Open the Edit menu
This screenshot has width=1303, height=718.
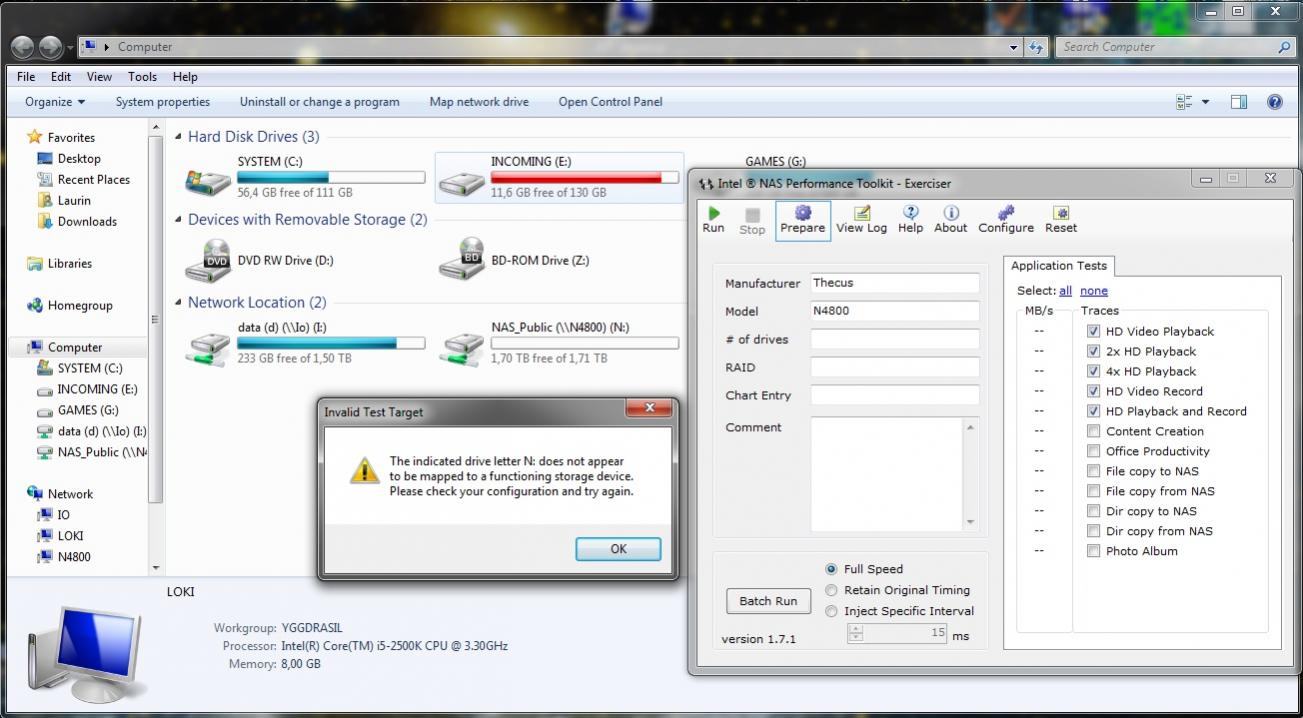pos(61,76)
